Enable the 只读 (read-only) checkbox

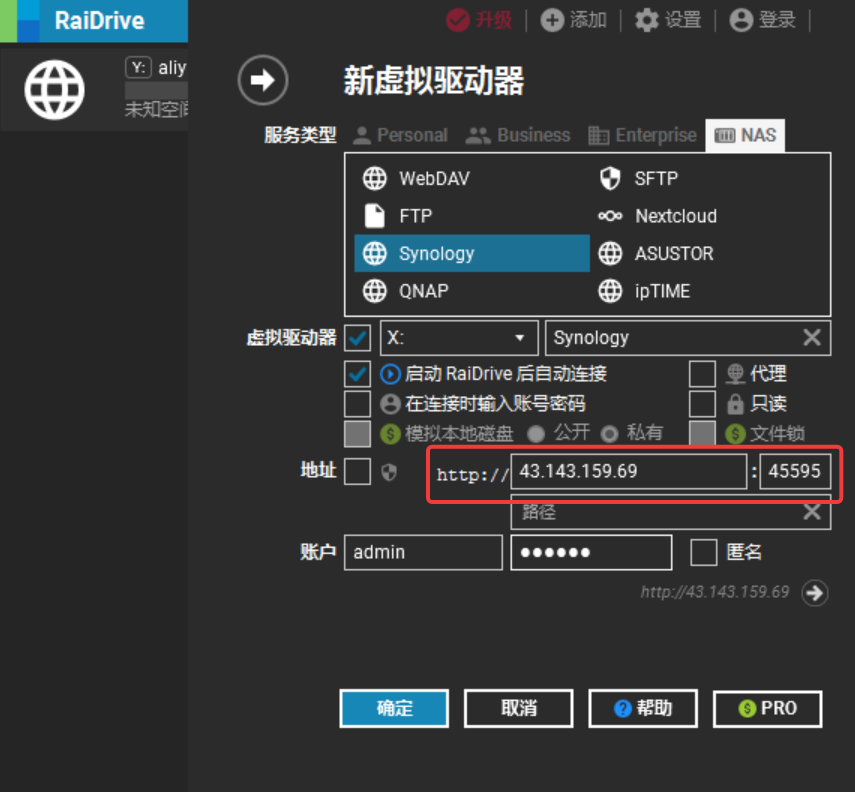tap(702, 404)
